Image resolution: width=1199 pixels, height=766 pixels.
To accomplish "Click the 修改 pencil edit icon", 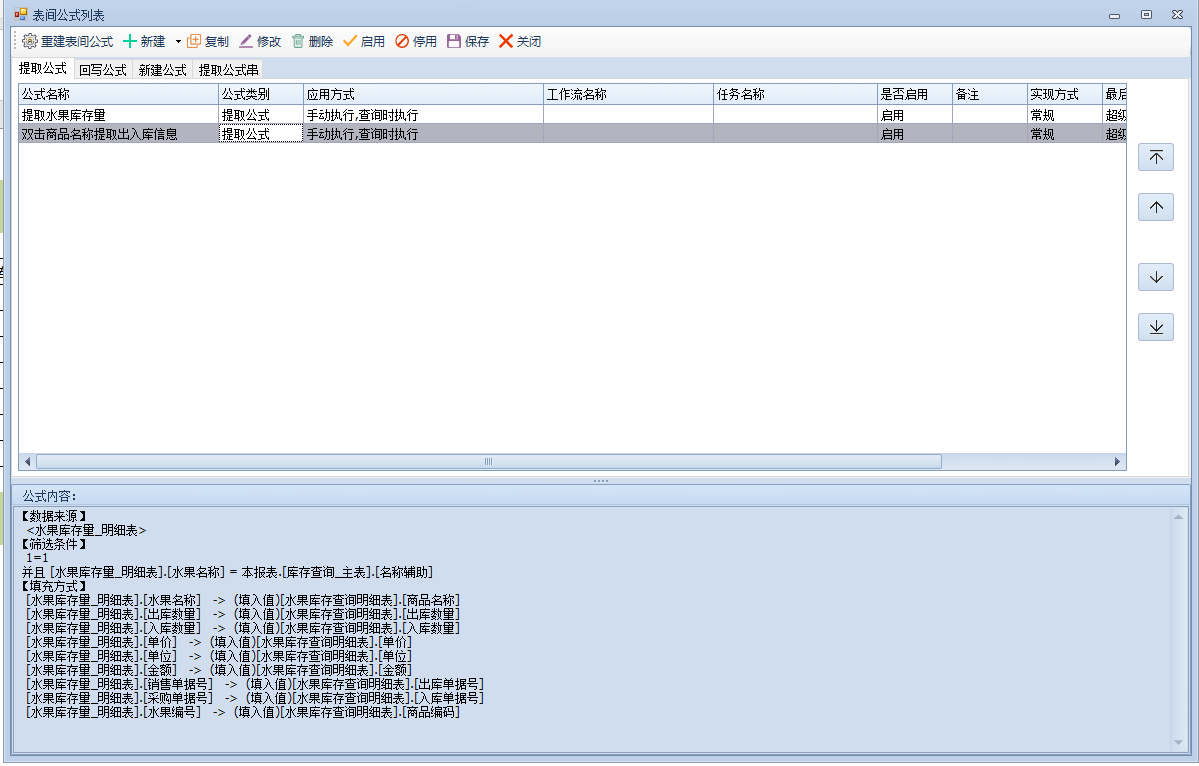I will (x=246, y=42).
